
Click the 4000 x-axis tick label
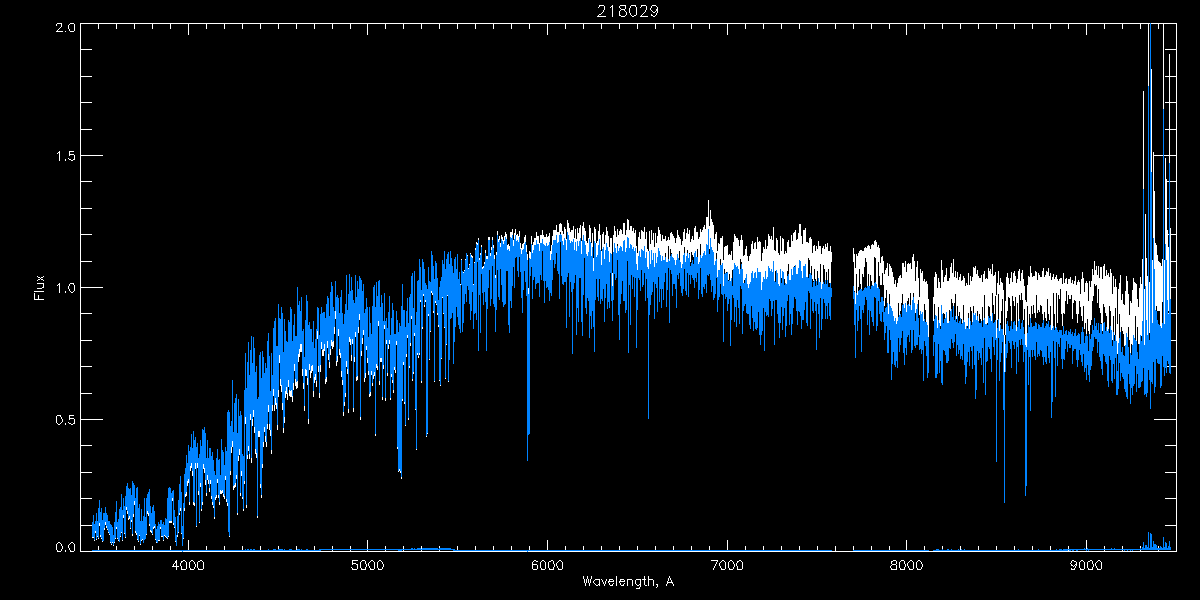coord(188,565)
